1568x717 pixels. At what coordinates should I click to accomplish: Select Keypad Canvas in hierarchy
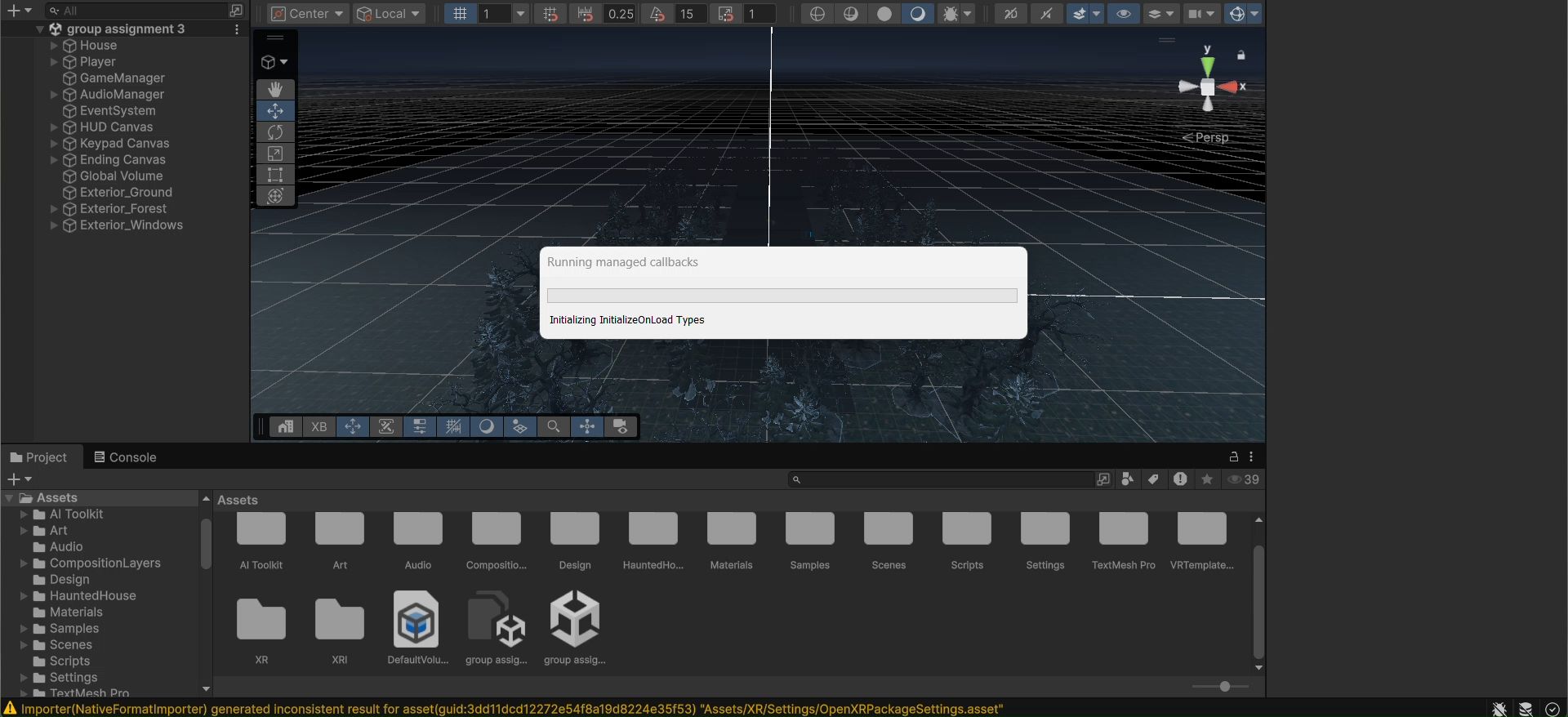(x=124, y=144)
